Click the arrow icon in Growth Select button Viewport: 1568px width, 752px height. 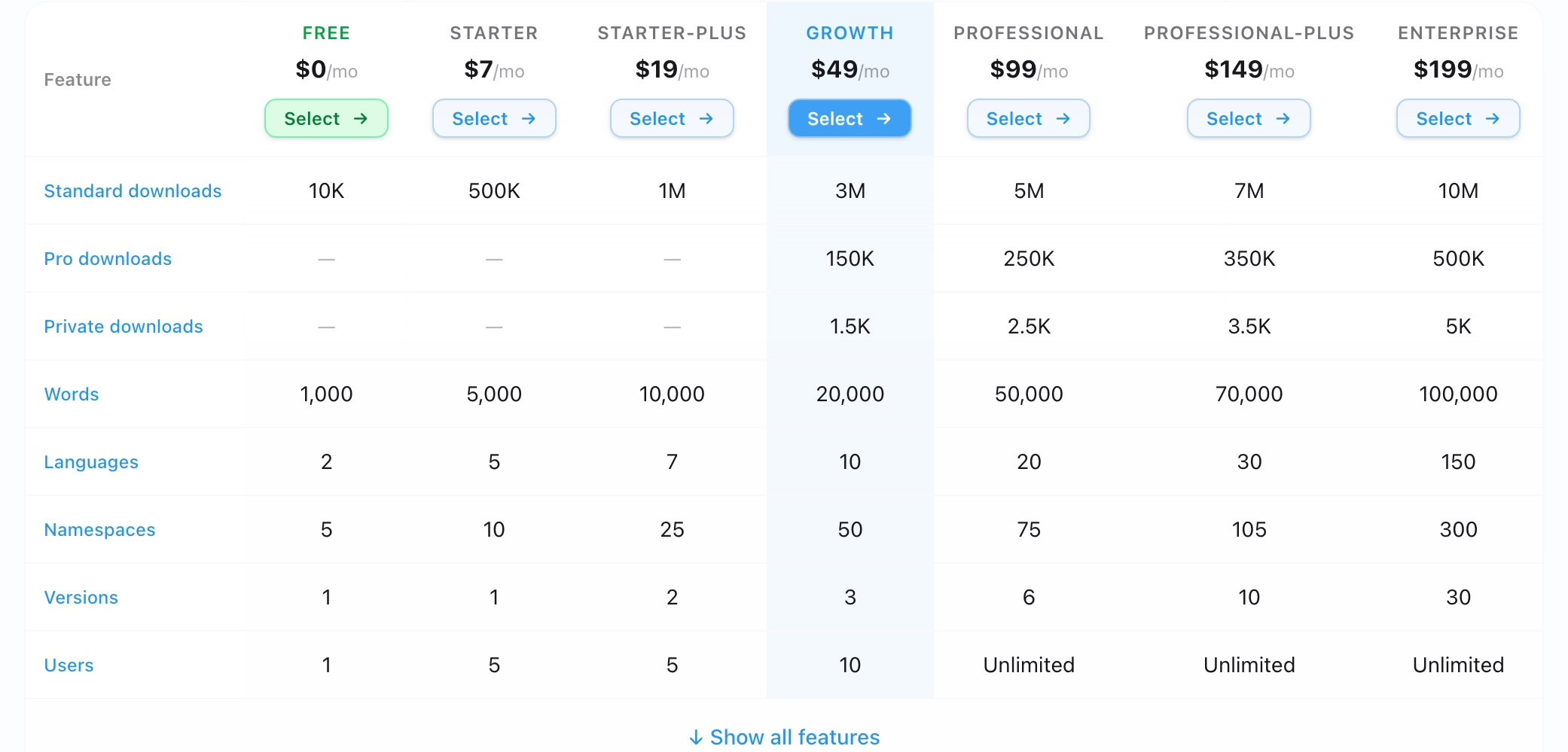click(883, 119)
